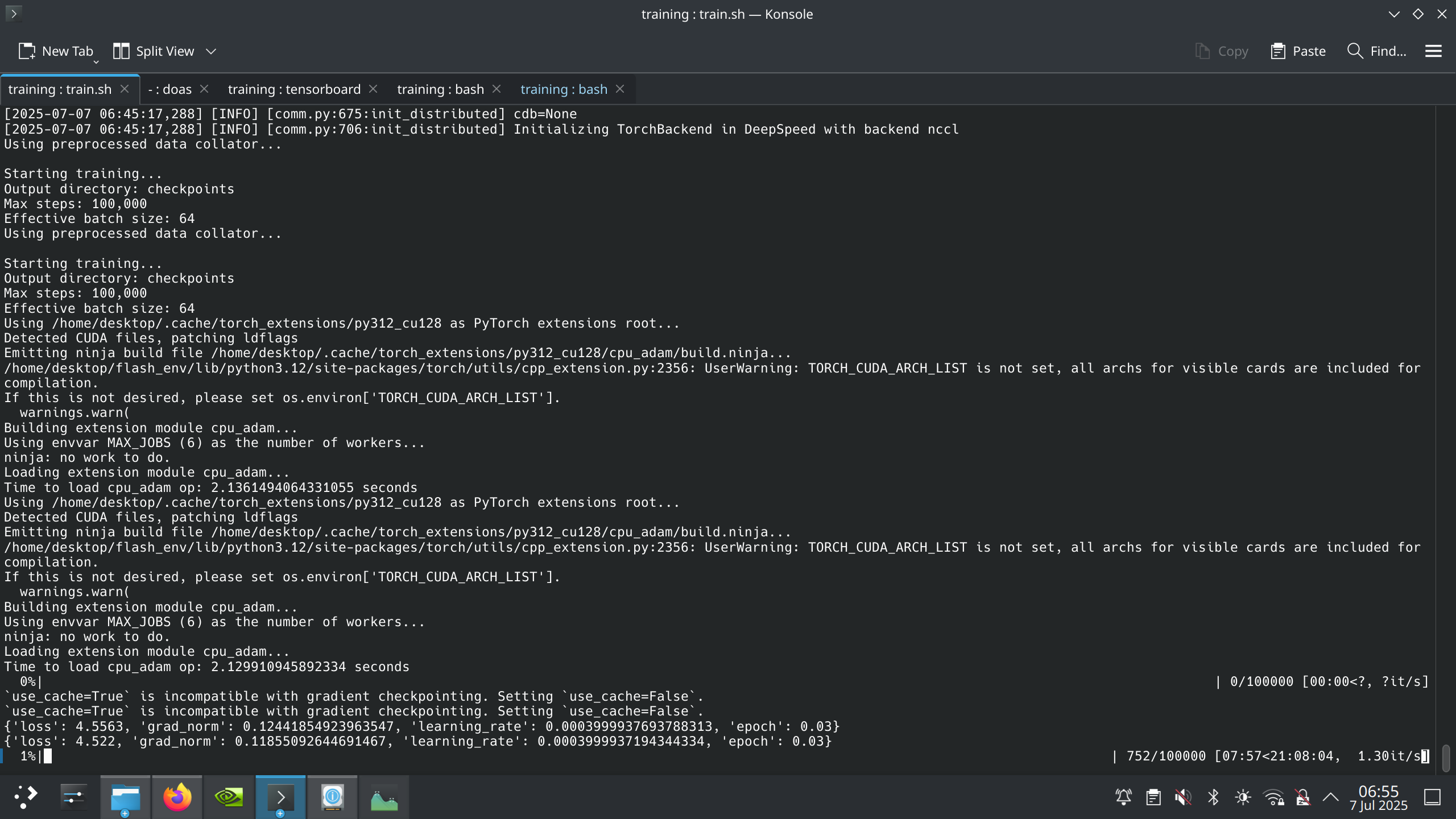Toggle the muted audio volume tray icon
The width and height of the screenshot is (1456, 819).
(1183, 797)
